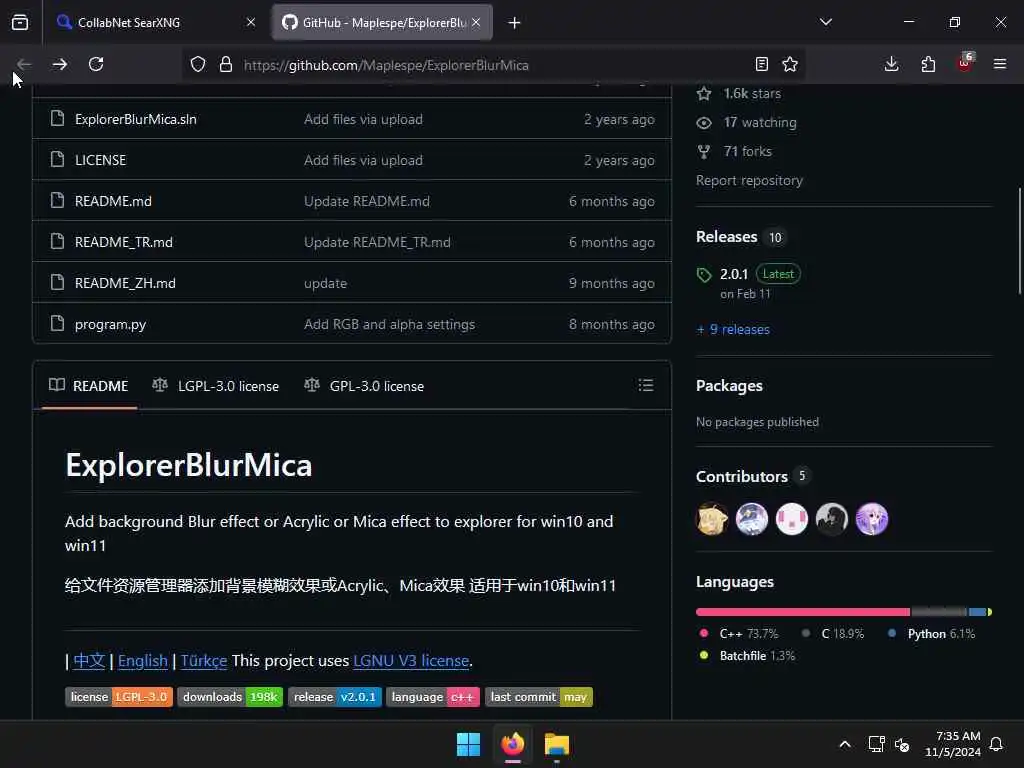This screenshot has width=1024, height=768.
Task: Click the address bar URL field
Action: 494,65
